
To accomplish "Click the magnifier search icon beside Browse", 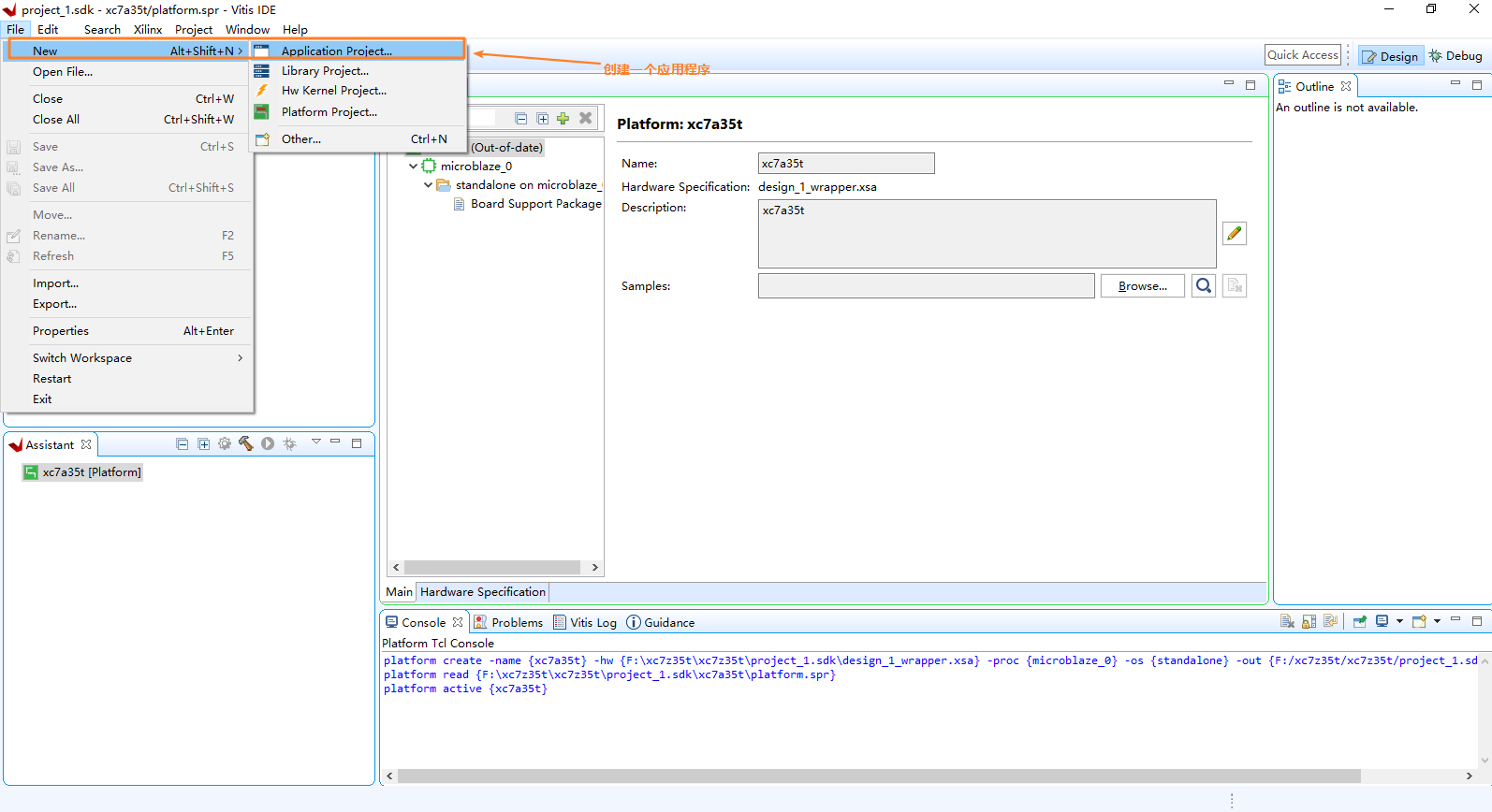I will [1204, 286].
